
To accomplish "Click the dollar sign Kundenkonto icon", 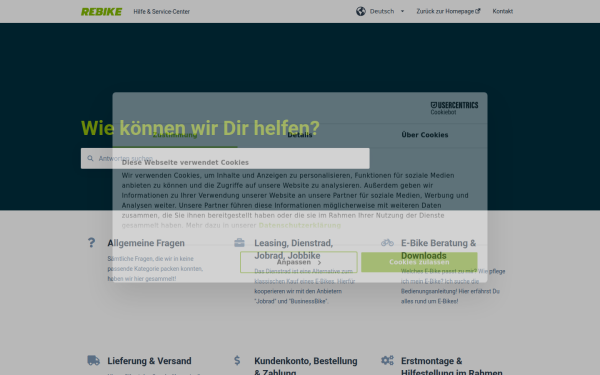I will pyautogui.click(x=237, y=360).
